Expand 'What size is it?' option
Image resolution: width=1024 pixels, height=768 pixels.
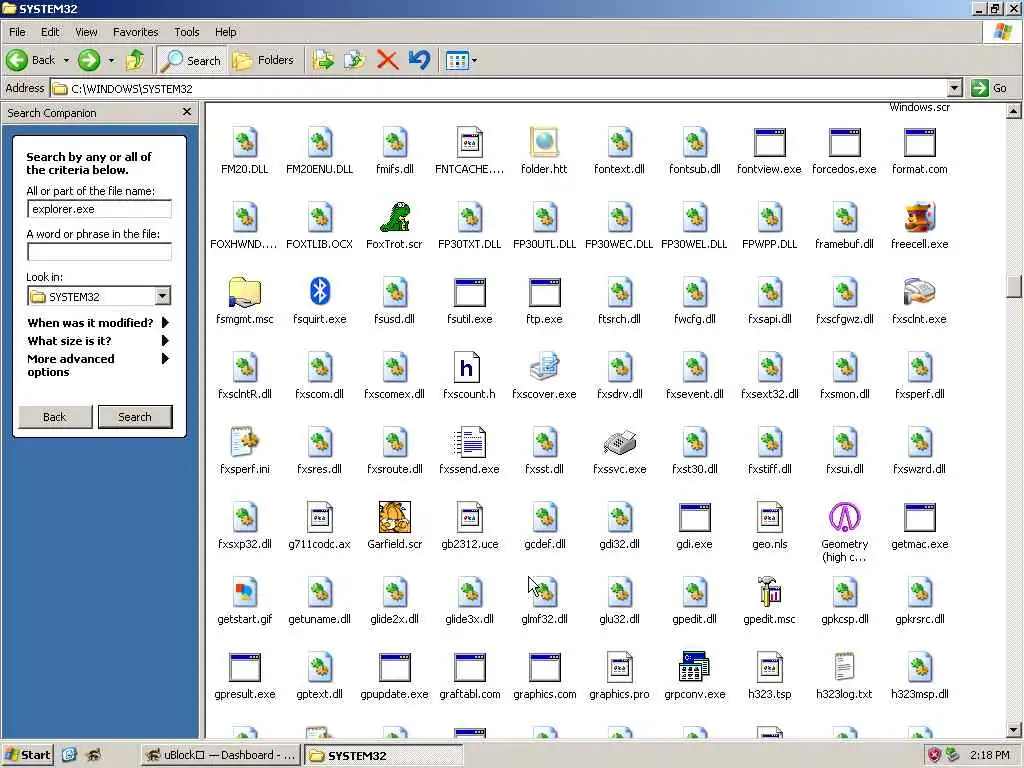99,340
